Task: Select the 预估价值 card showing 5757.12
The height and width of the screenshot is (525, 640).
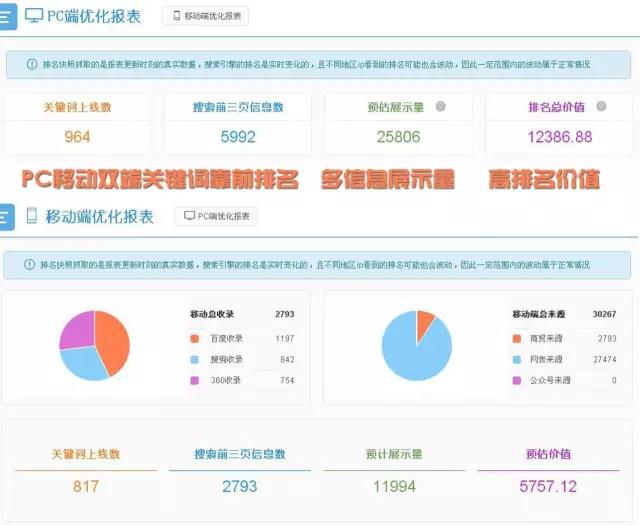Action: (x=548, y=471)
